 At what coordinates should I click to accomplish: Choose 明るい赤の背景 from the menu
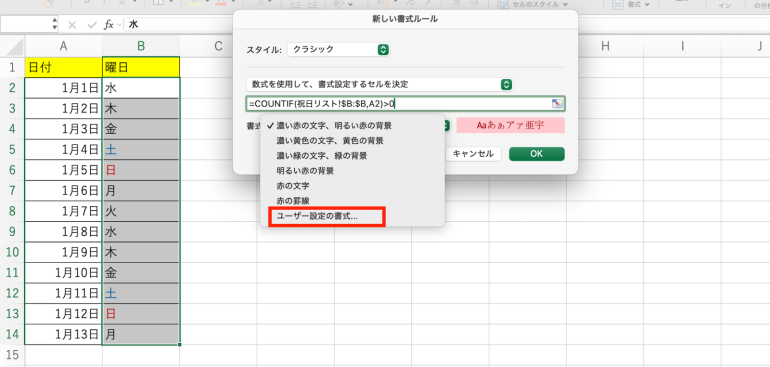click(305, 171)
